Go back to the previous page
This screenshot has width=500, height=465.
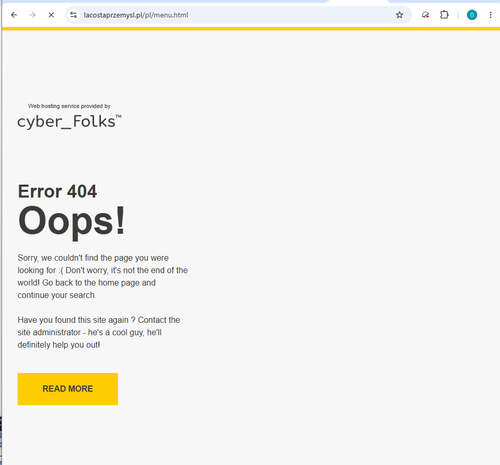(14, 15)
